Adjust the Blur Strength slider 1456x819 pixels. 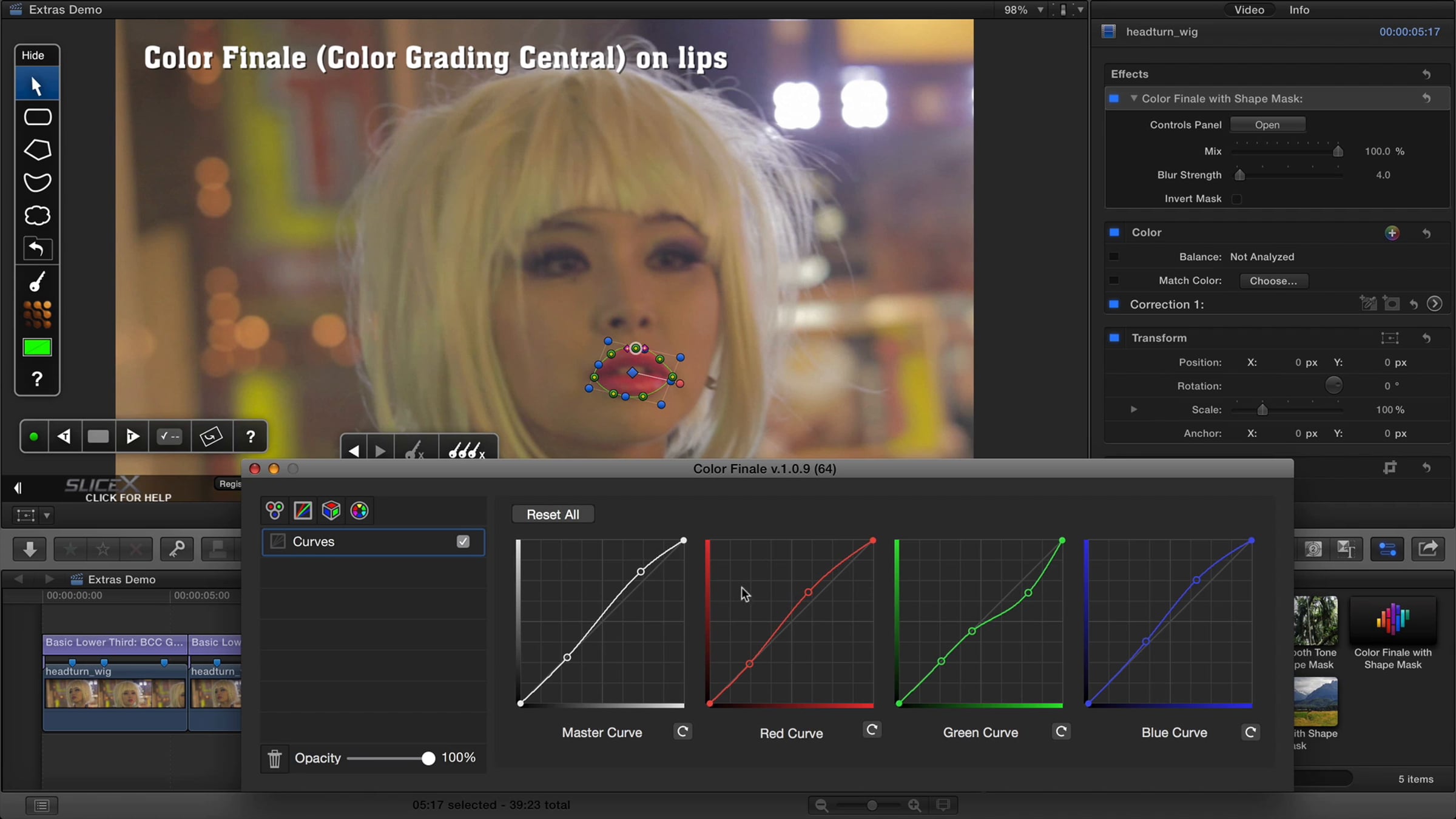tap(1240, 175)
